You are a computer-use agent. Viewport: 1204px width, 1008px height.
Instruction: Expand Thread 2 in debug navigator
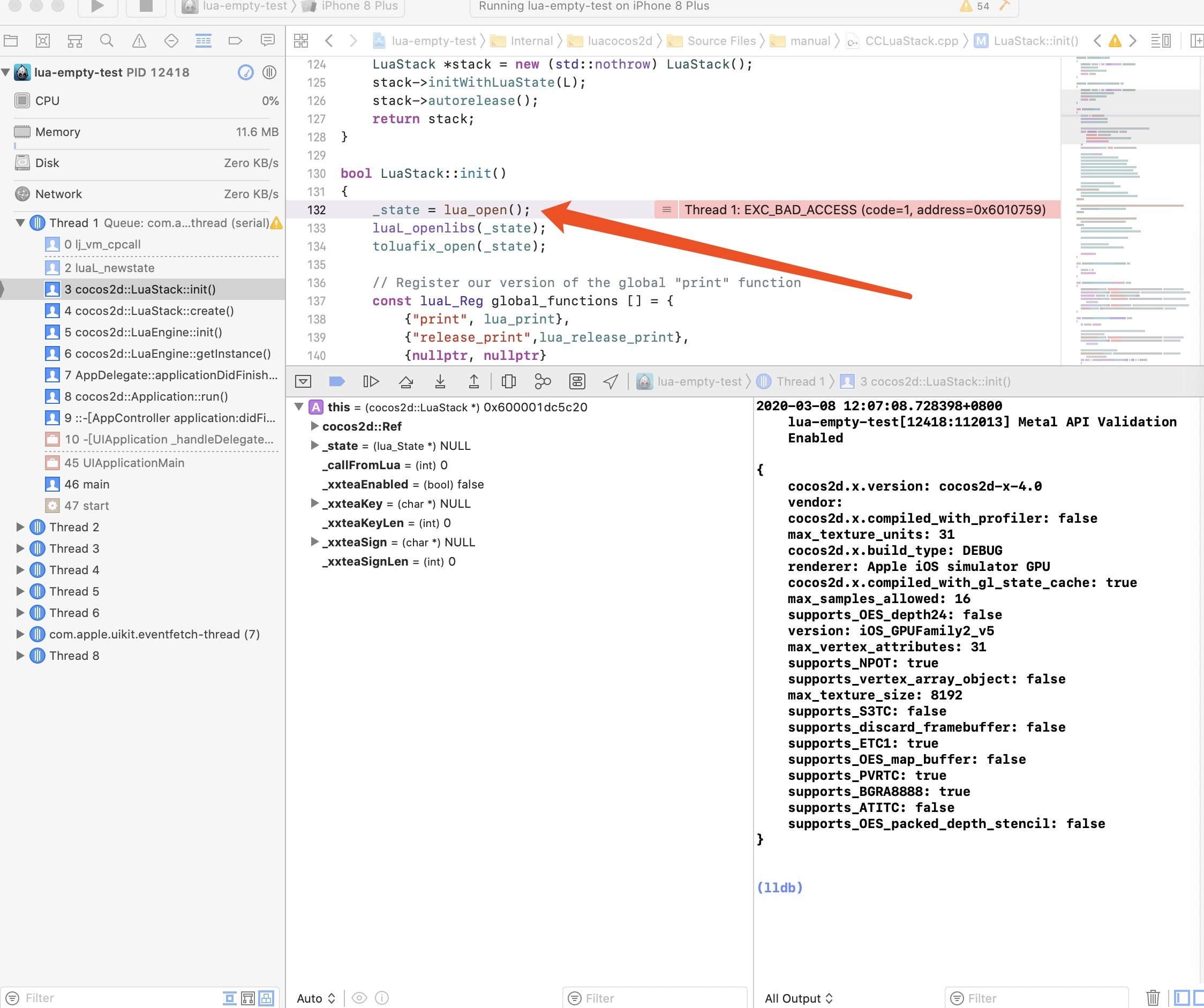click(x=20, y=527)
